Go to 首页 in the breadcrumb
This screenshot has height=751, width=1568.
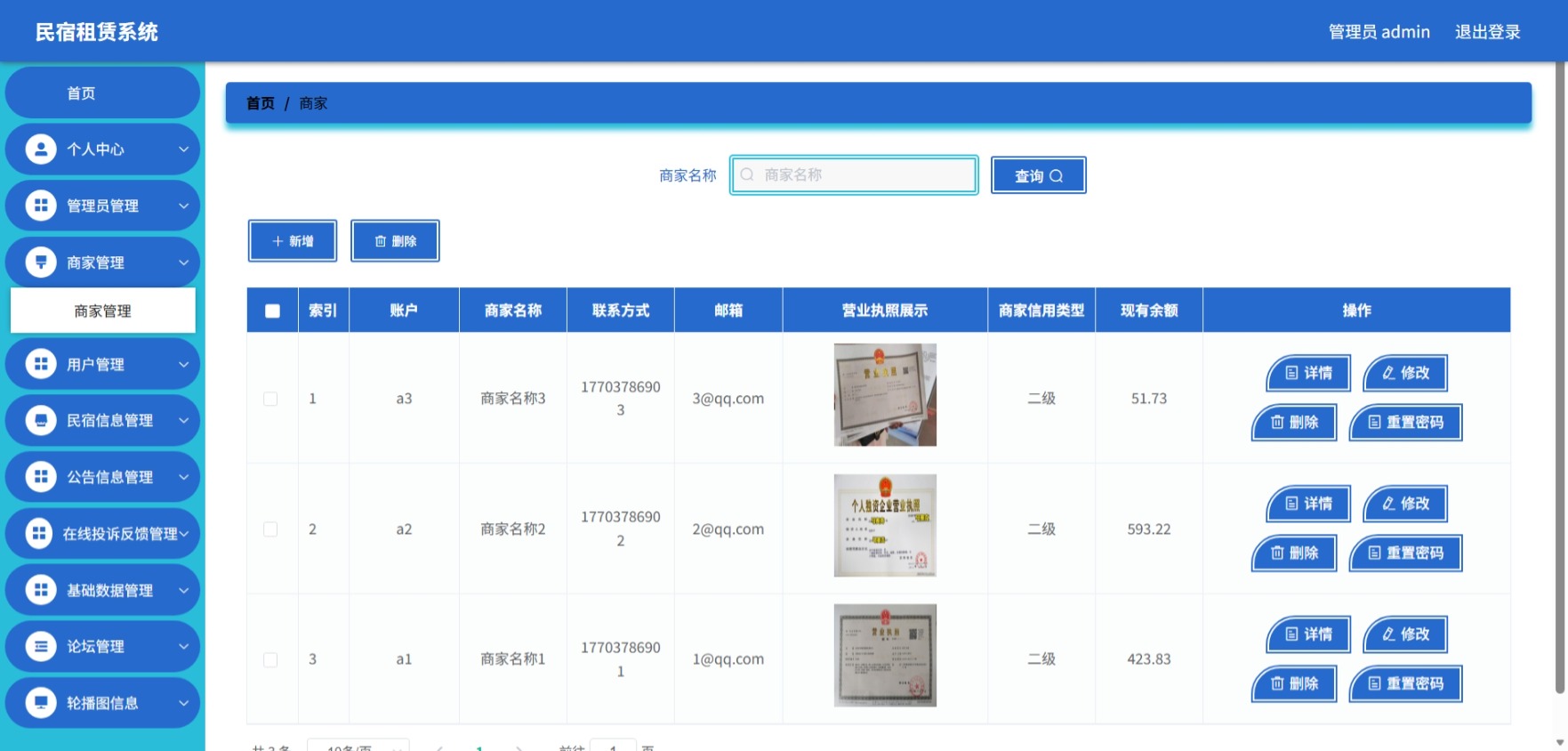261,103
